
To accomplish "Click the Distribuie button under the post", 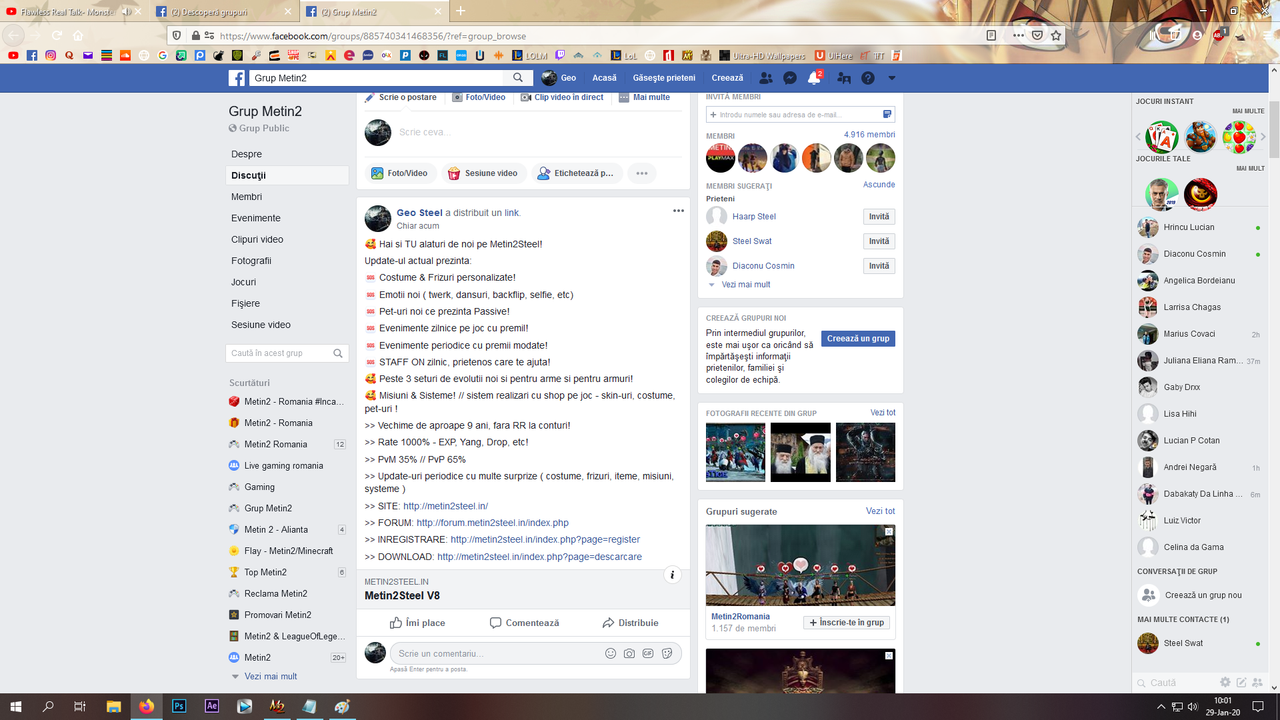I will (x=630, y=623).
